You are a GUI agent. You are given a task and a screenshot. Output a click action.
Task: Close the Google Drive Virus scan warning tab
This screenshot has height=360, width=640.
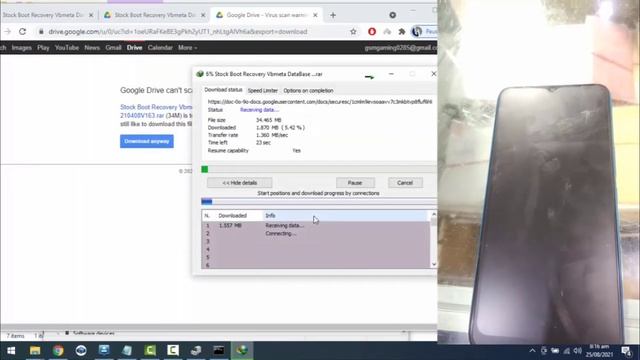tap(315, 15)
